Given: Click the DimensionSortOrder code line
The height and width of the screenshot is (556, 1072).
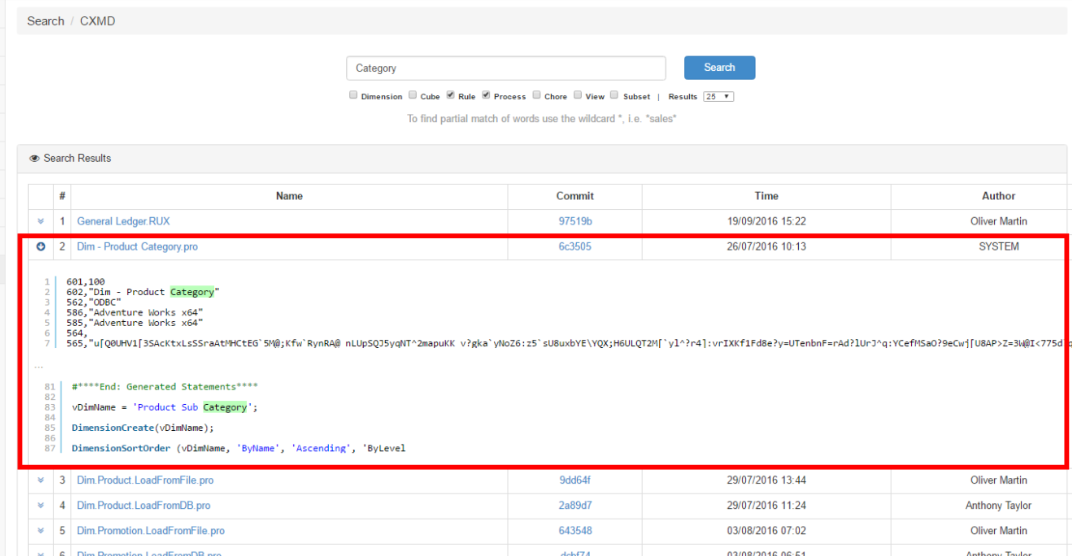Looking at the screenshot, I should tap(239, 449).
